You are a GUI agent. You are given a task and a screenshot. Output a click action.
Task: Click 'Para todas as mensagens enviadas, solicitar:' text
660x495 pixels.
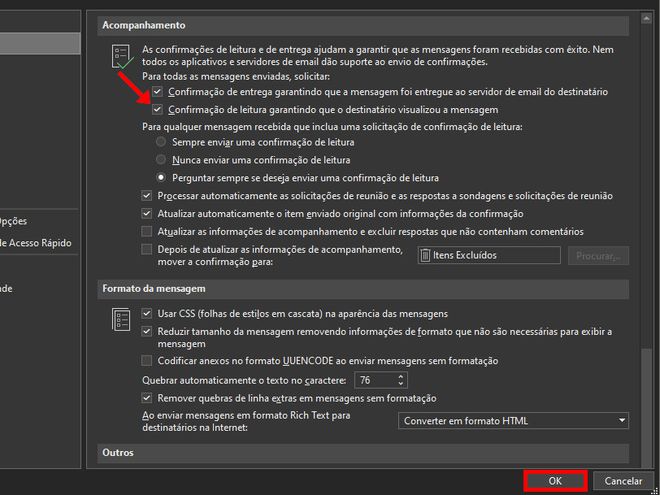point(236,77)
